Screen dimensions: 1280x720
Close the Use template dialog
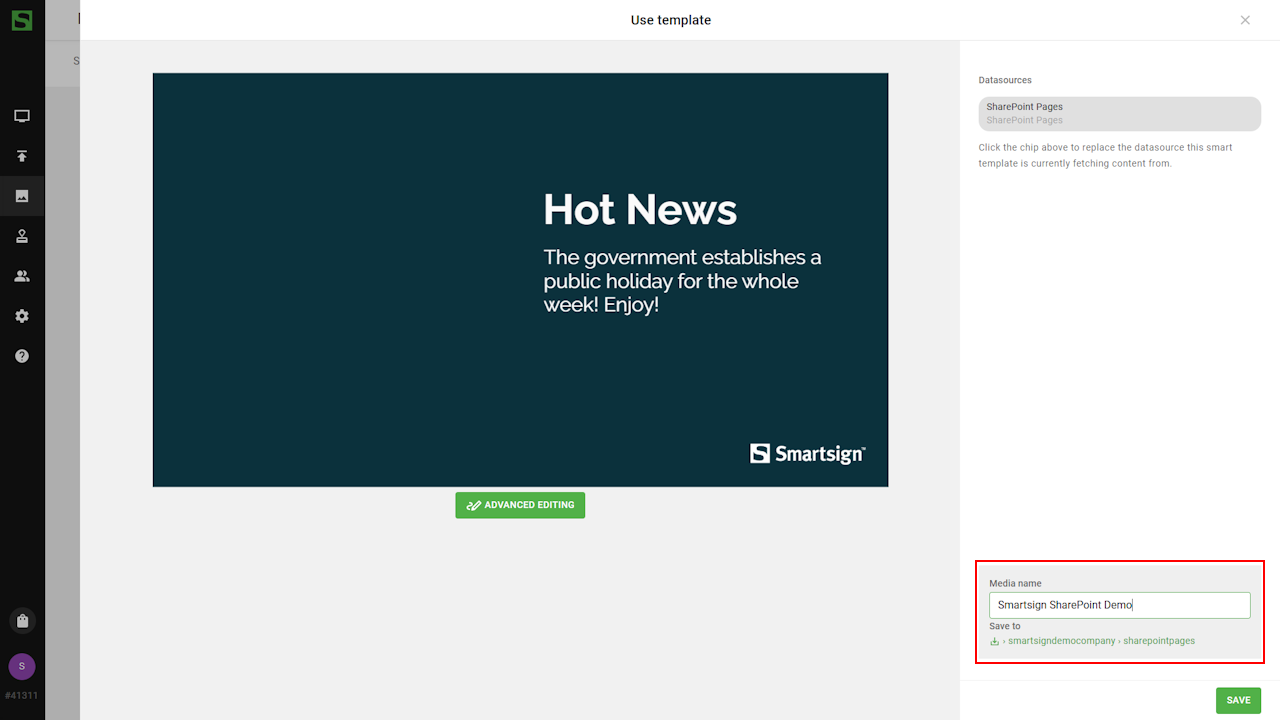point(1245,20)
